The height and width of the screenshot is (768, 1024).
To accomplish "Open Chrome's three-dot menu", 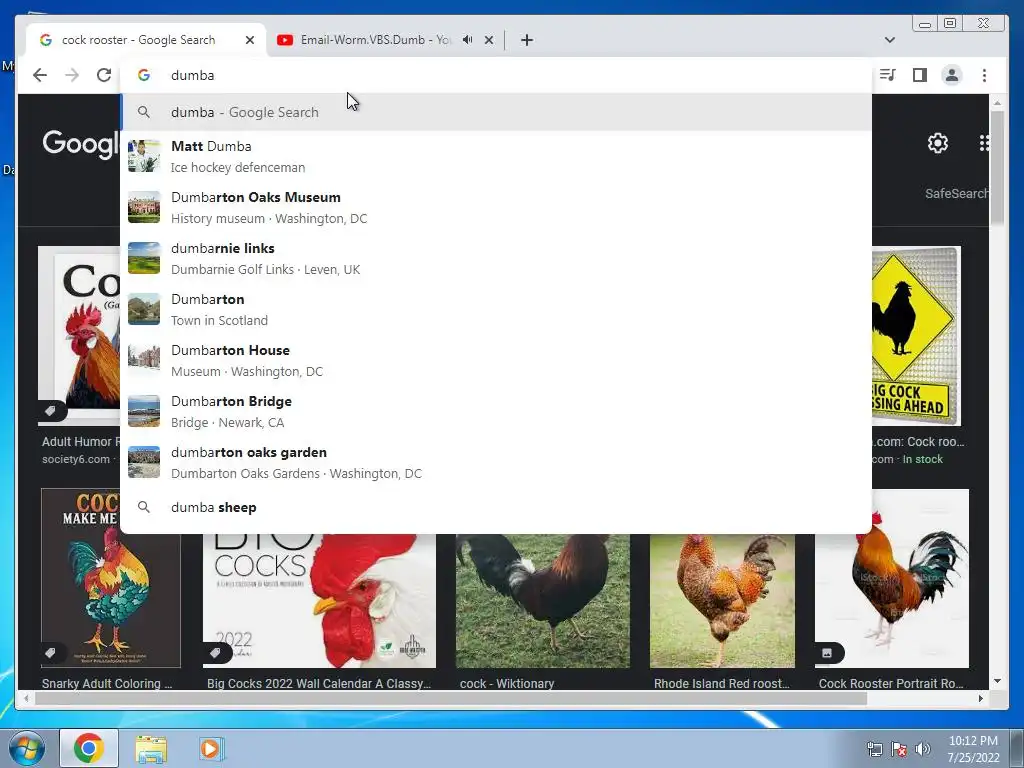I will pos(984,75).
